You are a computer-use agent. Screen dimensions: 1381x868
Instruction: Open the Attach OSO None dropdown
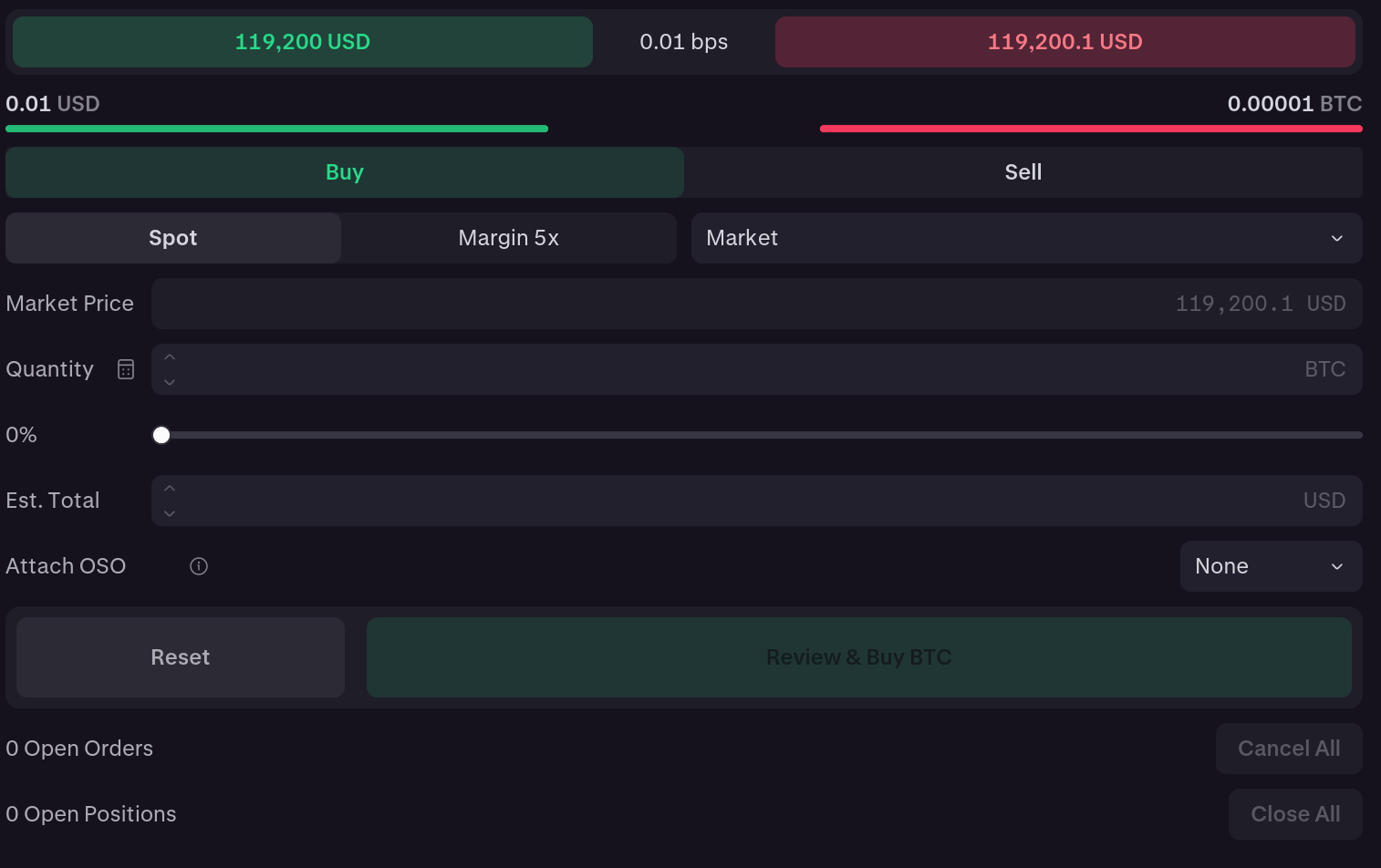(1271, 565)
